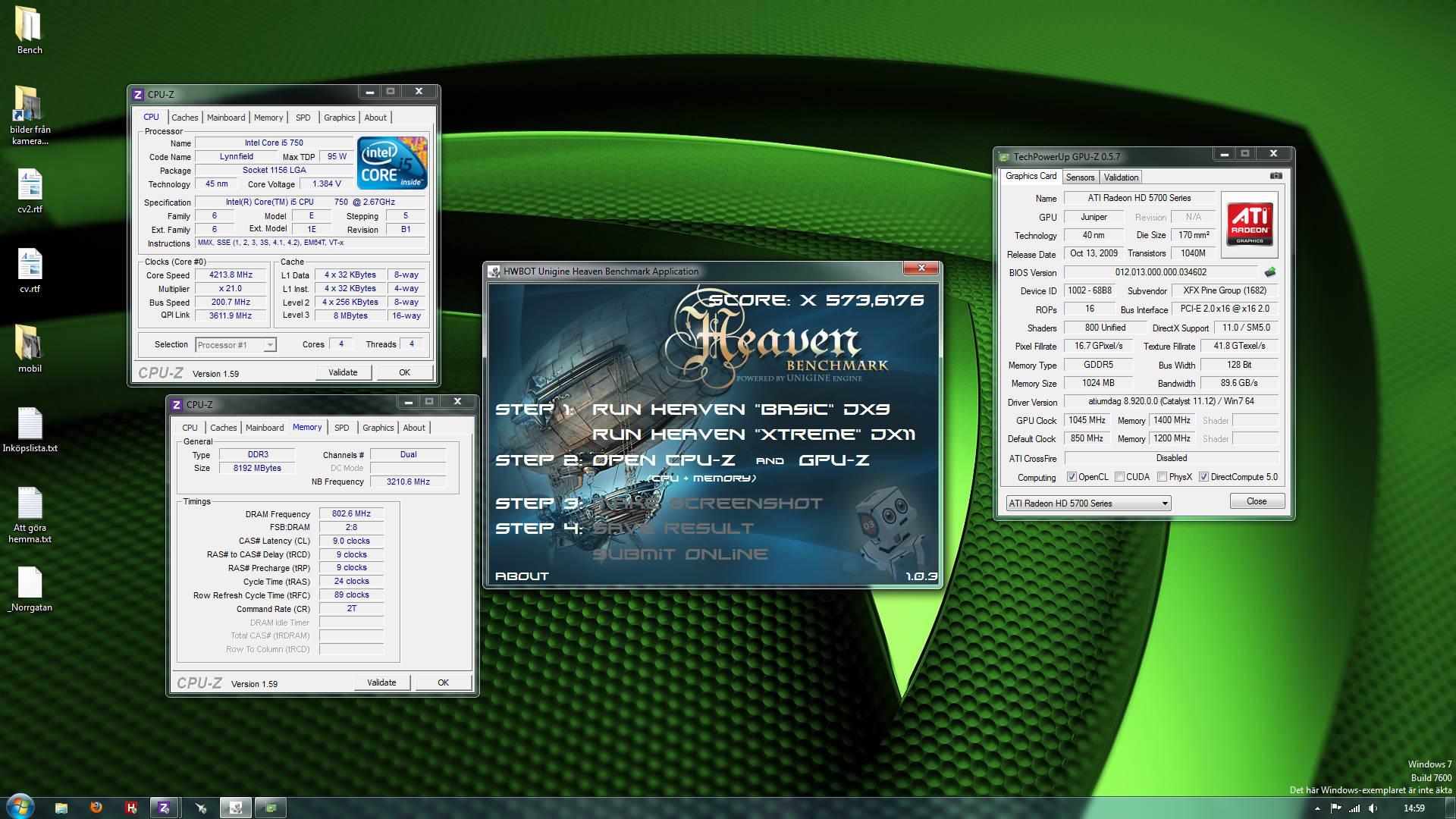The height and width of the screenshot is (819, 1456).
Task: Open Mainboard tab in top CPU-Z window
Action: point(226,118)
